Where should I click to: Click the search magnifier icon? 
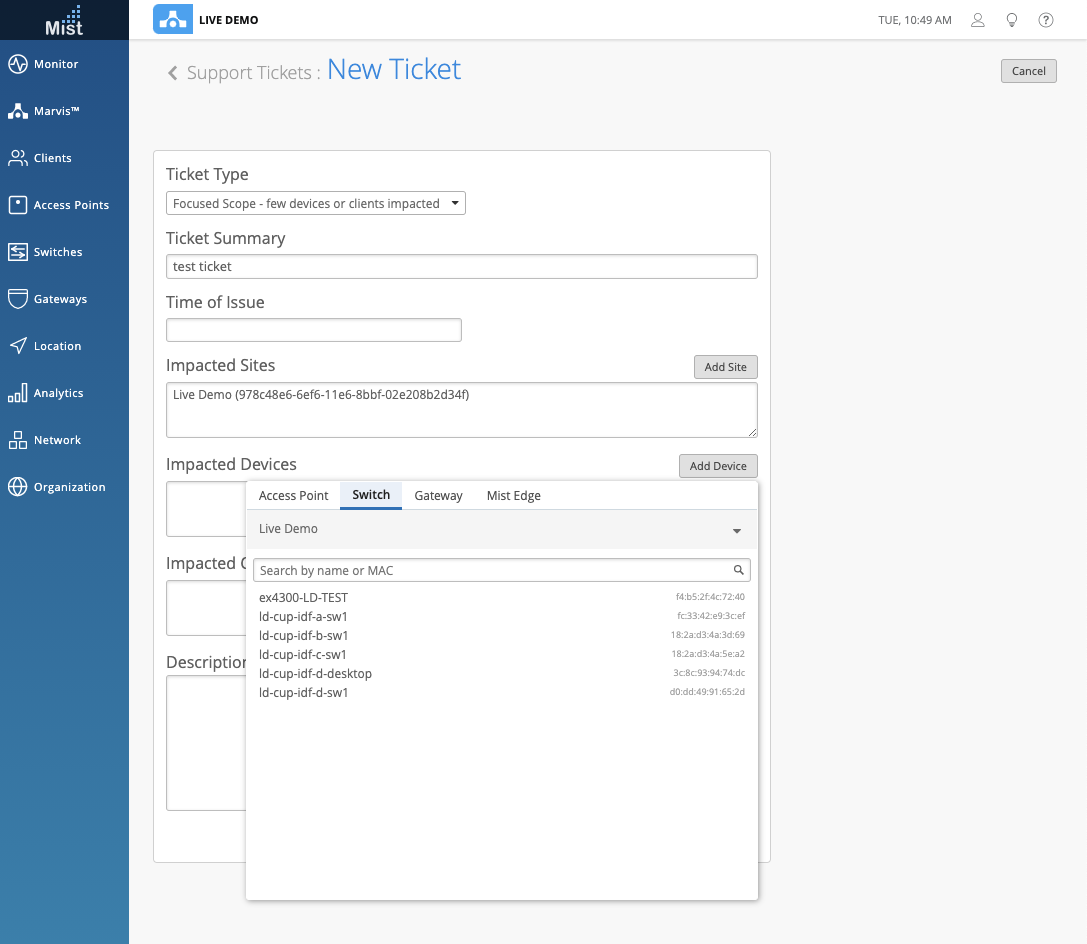point(738,570)
